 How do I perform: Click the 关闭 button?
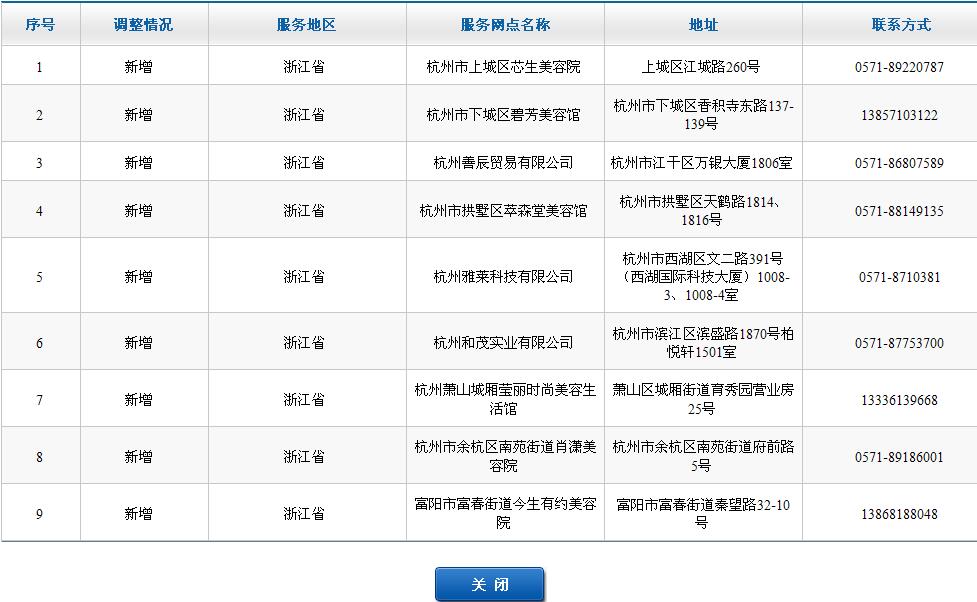point(489,584)
